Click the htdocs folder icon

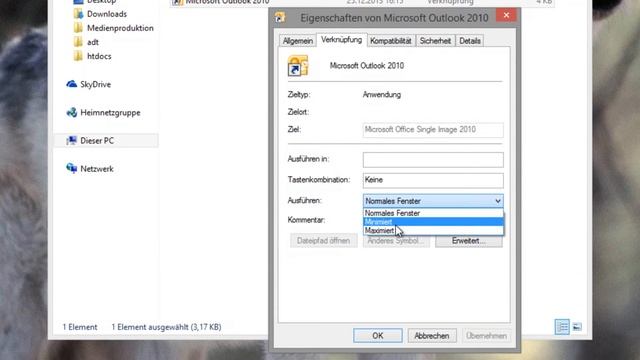78,56
